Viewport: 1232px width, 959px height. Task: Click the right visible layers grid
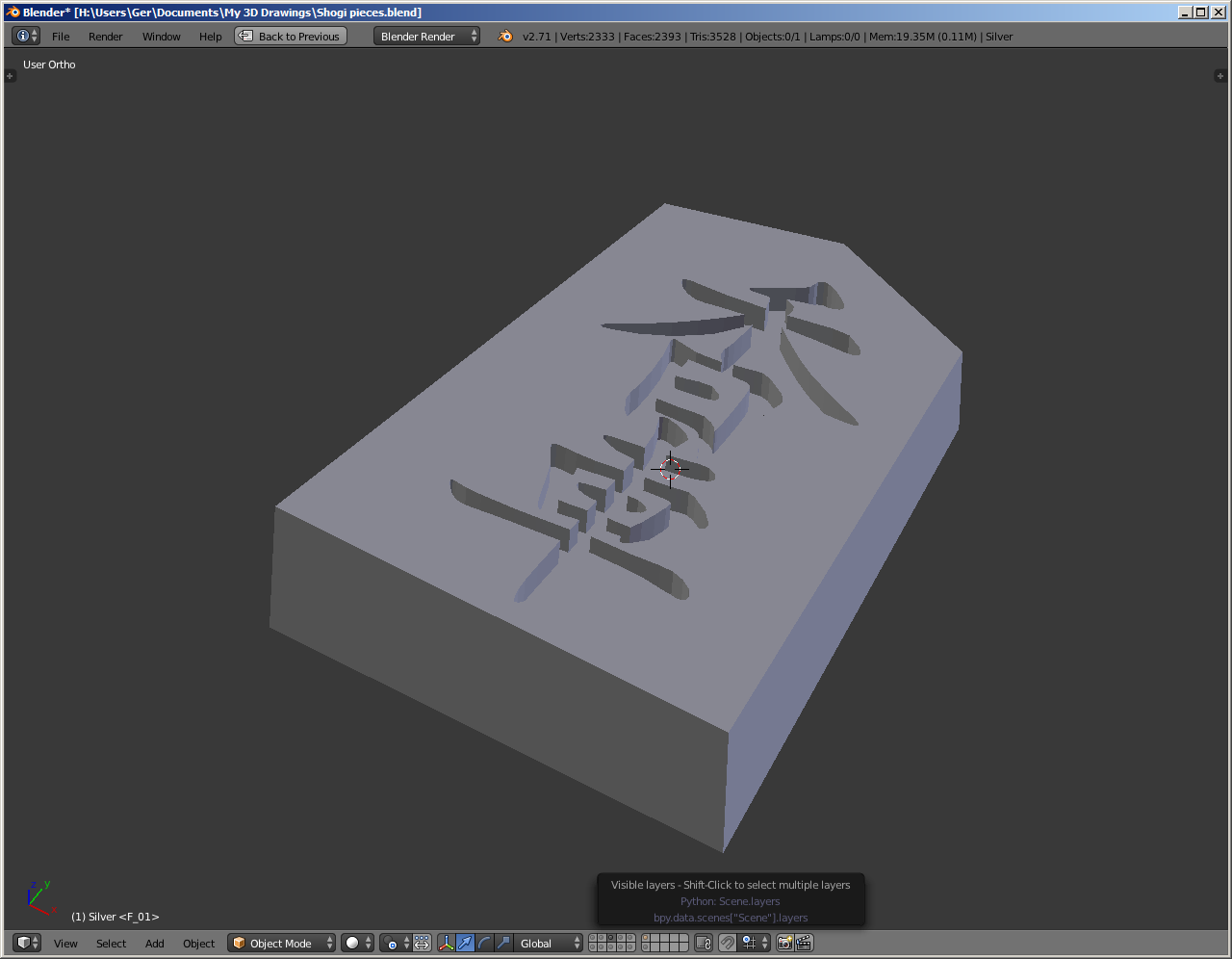[x=665, y=943]
